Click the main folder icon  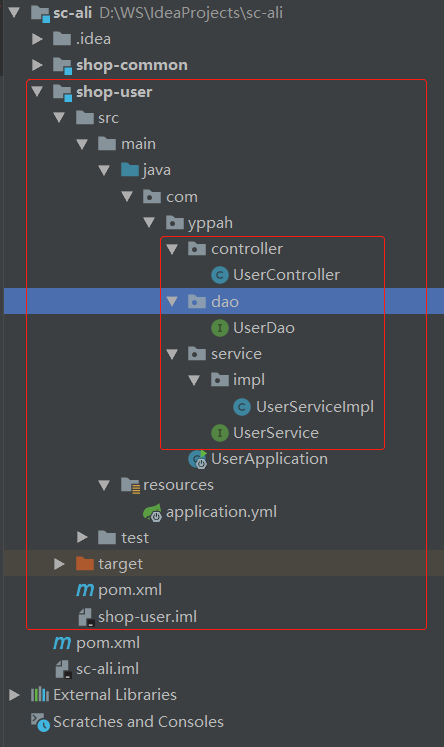pos(107,143)
